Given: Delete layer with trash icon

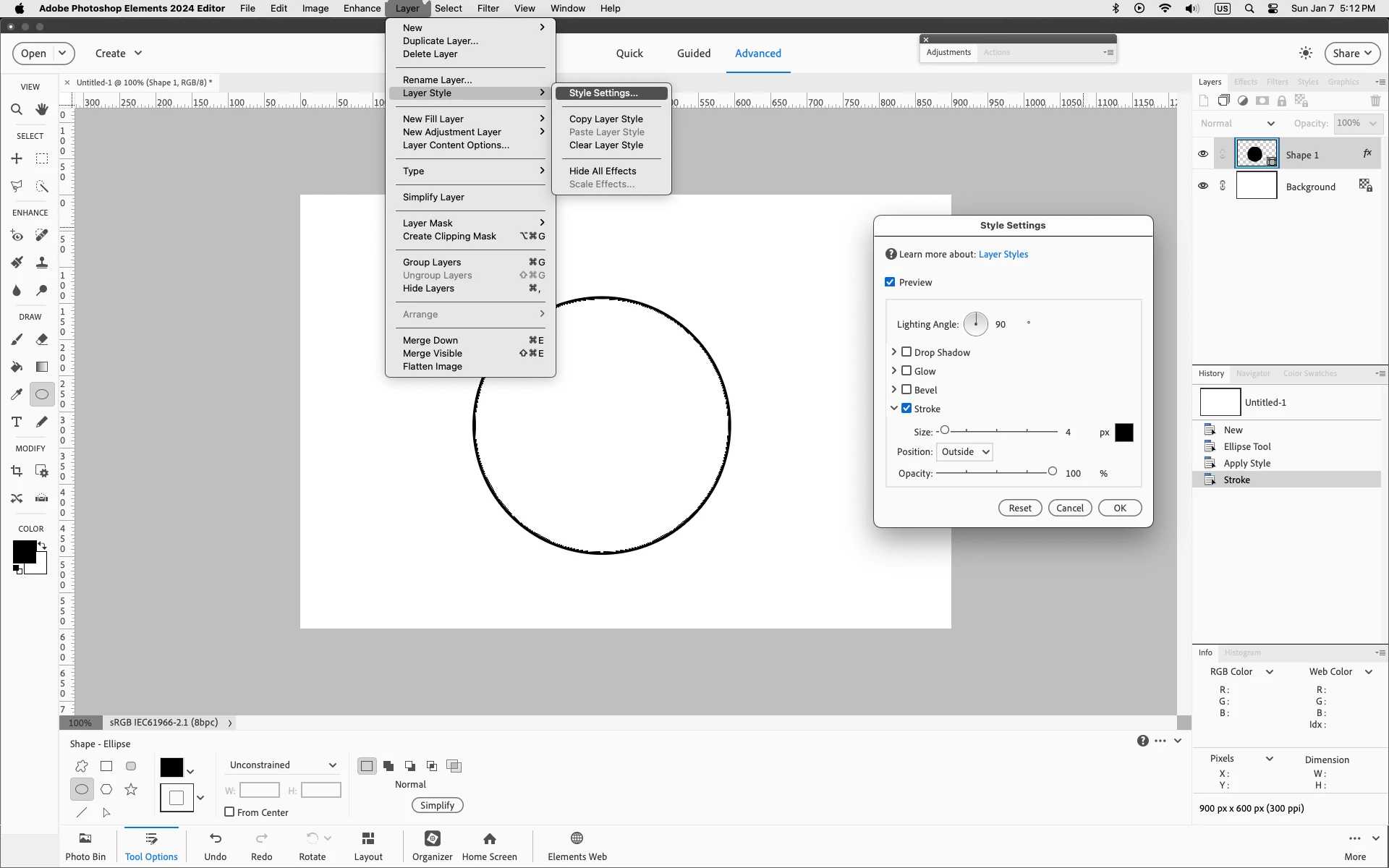Looking at the screenshot, I should click(1375, 101).
